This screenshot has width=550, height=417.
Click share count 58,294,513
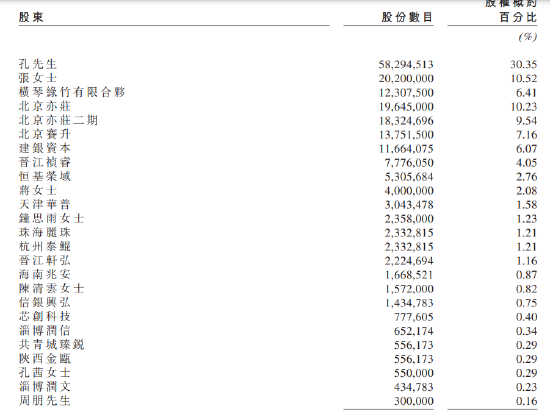406,65
